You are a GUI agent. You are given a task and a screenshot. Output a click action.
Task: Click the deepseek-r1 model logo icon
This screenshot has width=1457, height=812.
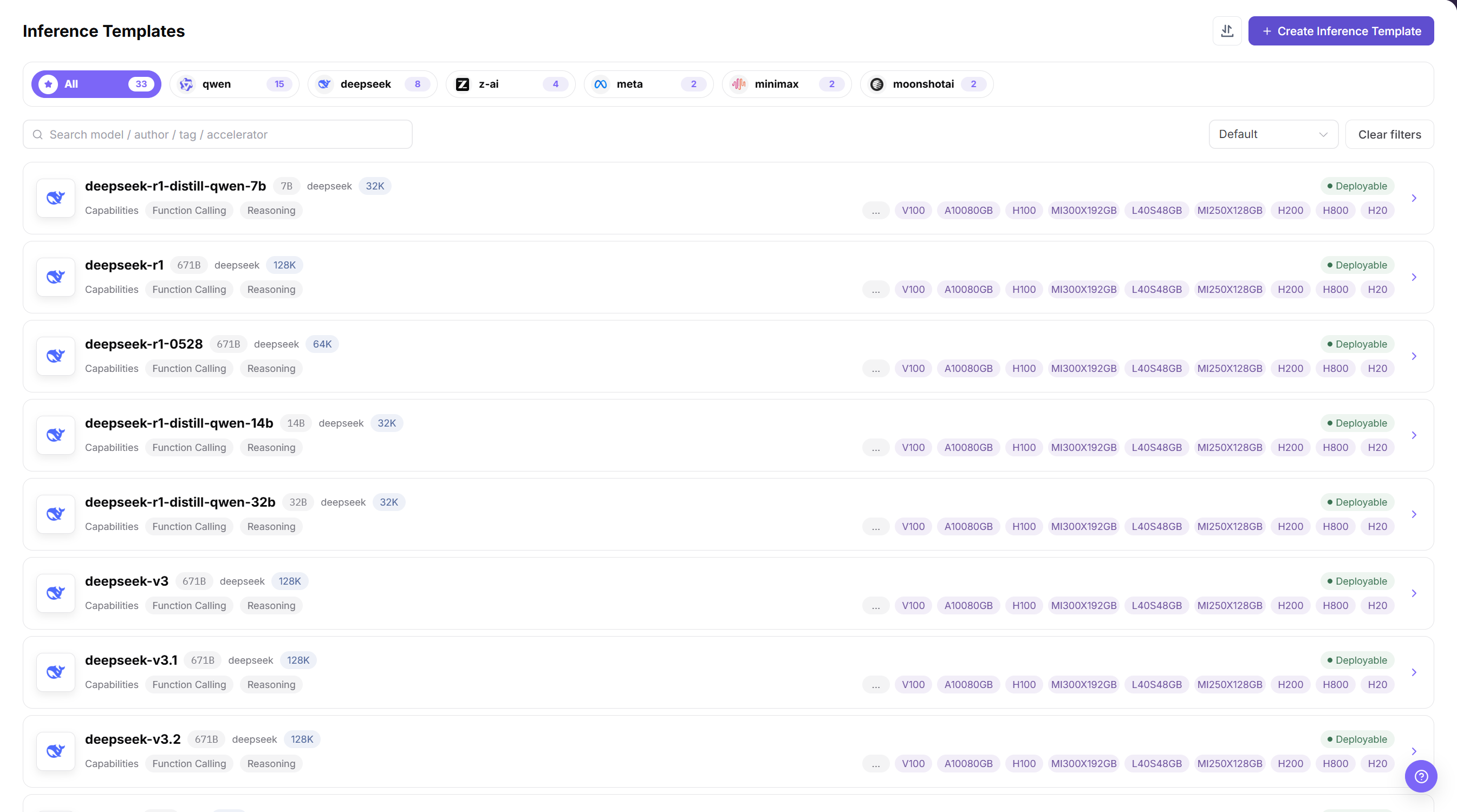55,277
